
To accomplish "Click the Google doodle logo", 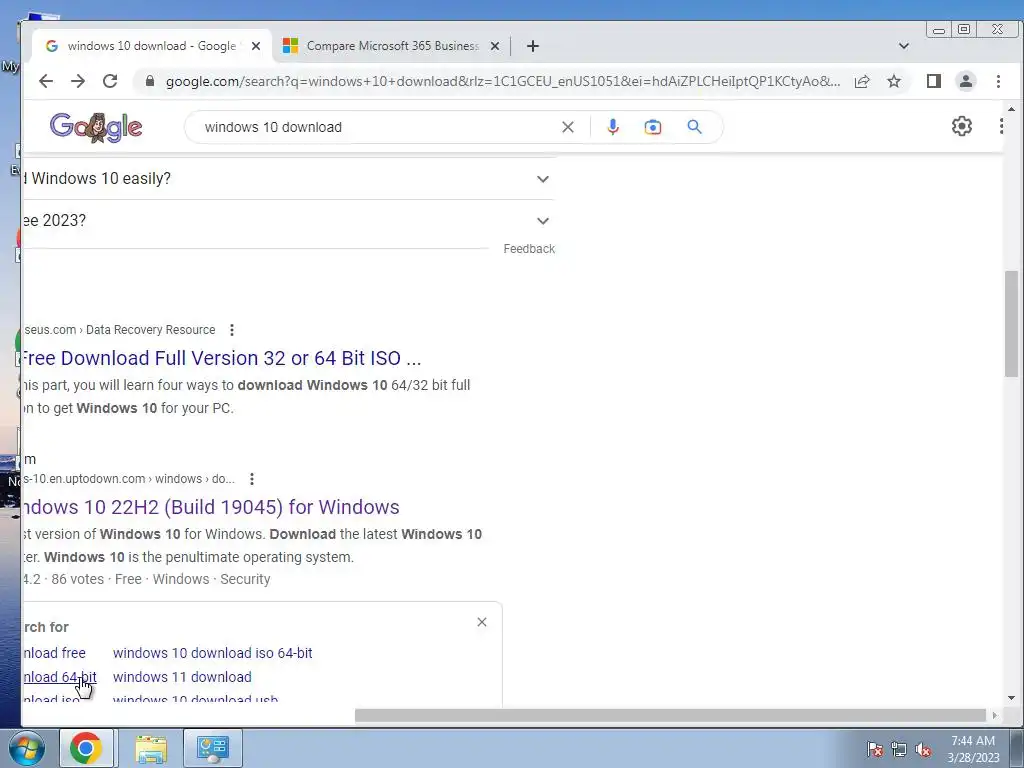I will click(96, 127).
